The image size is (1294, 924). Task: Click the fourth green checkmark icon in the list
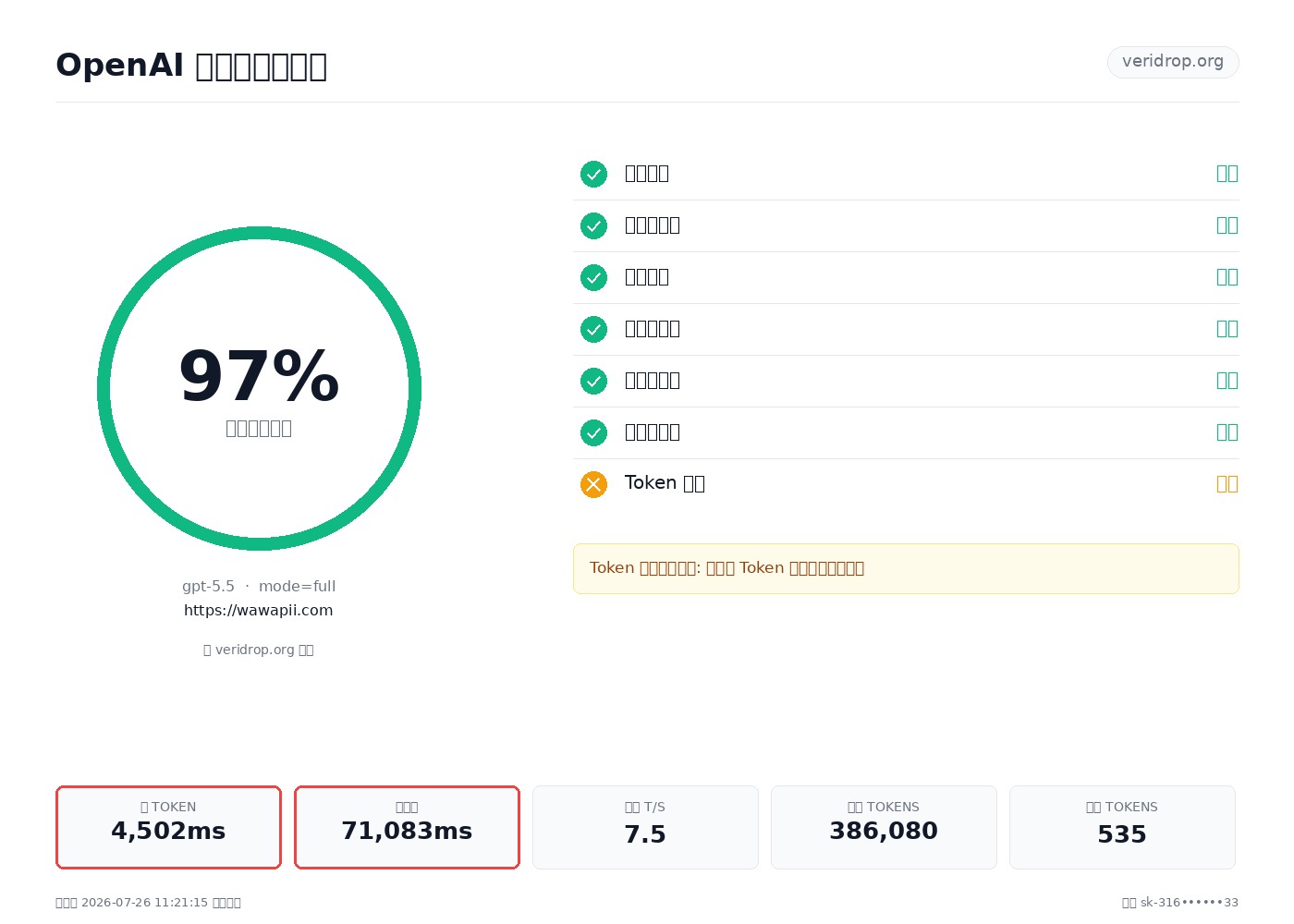pos(593,329)
